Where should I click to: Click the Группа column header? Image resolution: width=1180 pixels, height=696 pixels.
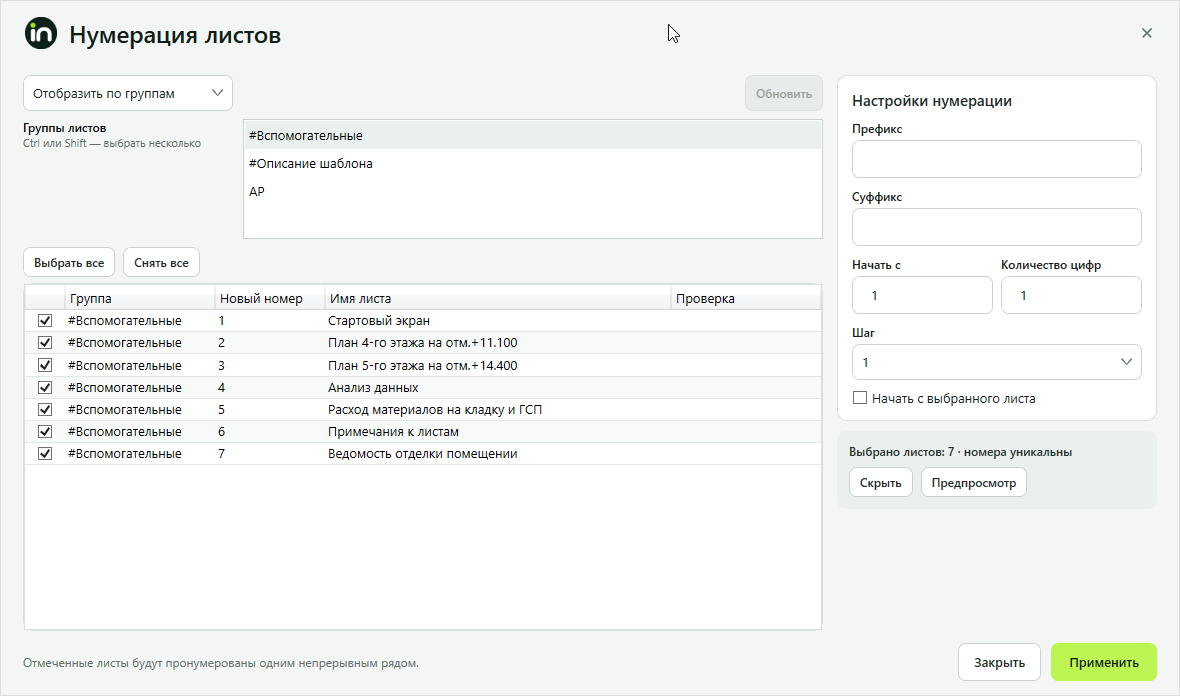pyautogui.click(x=140, y=298)
